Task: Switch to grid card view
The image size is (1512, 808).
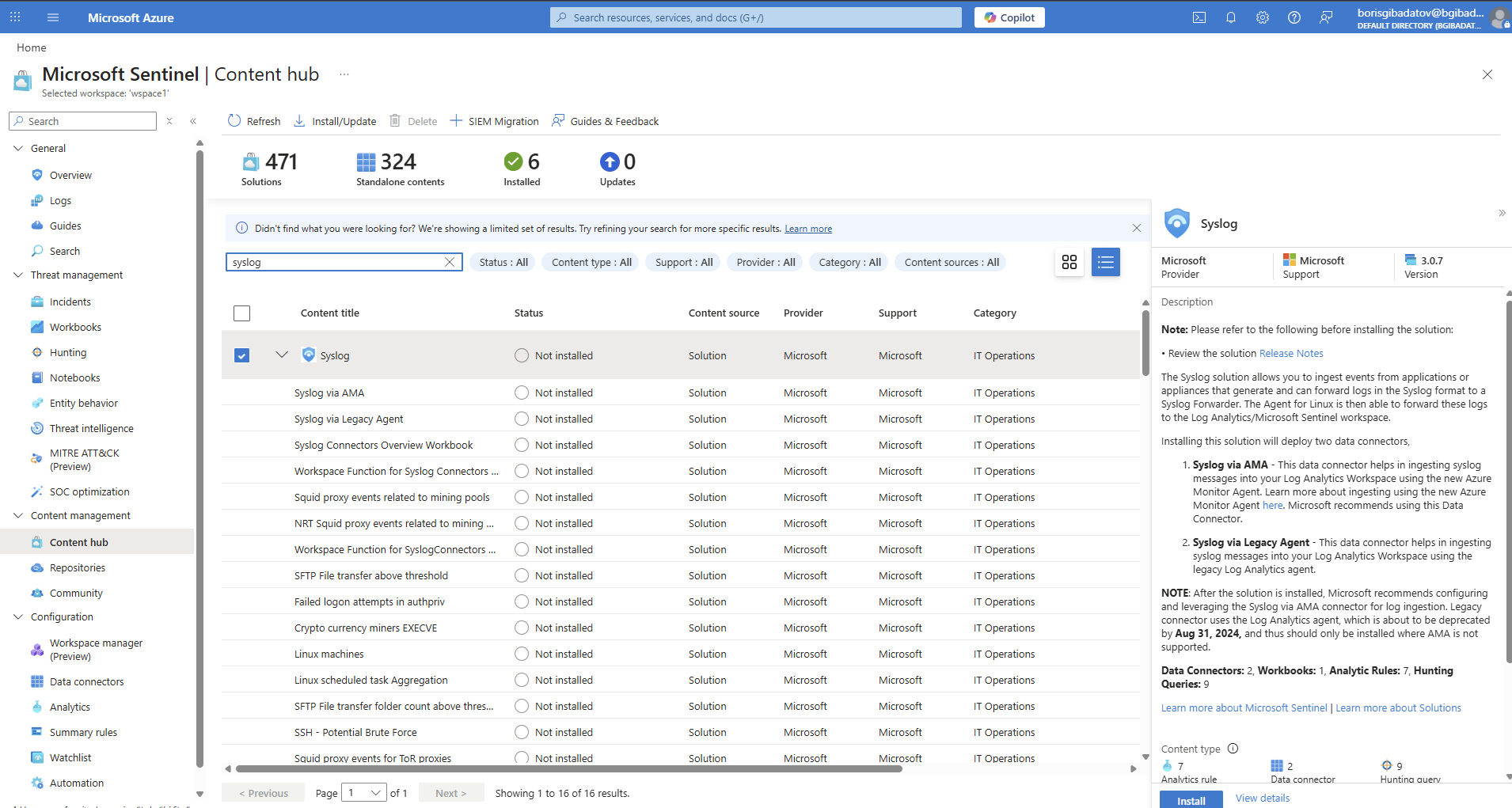Action: click(1069, 262)
